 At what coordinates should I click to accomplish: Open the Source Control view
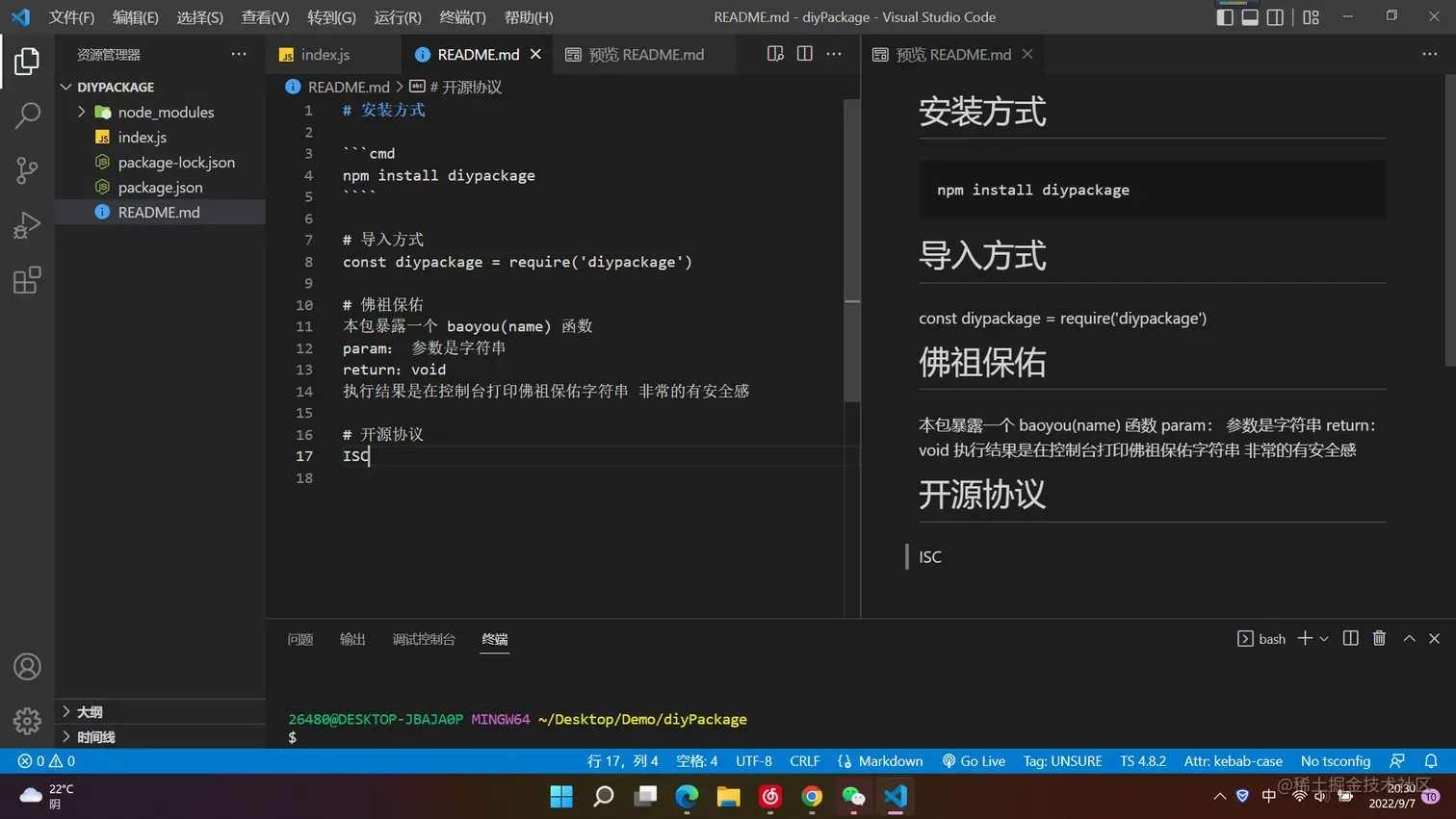coord(27,171)
